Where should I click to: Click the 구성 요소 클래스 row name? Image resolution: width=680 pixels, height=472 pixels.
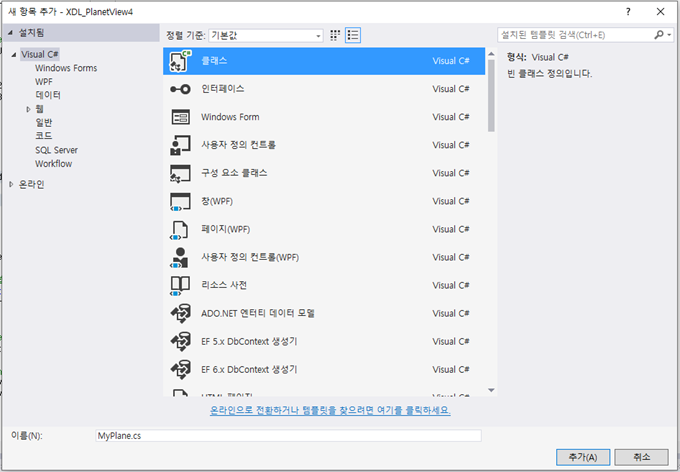click(234, 173)
